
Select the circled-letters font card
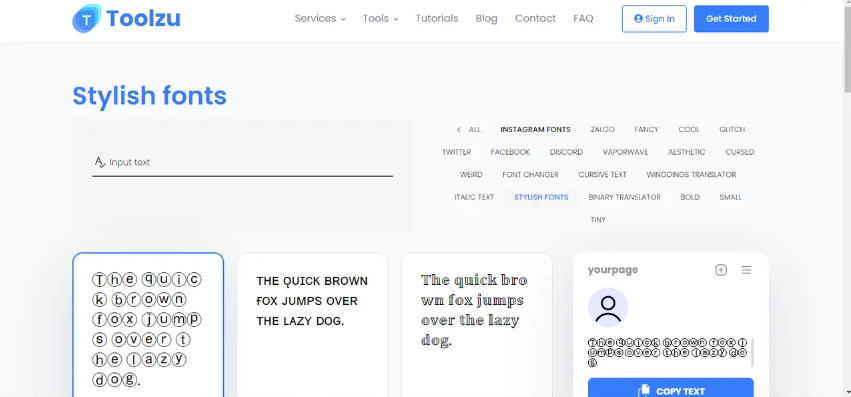148,325
